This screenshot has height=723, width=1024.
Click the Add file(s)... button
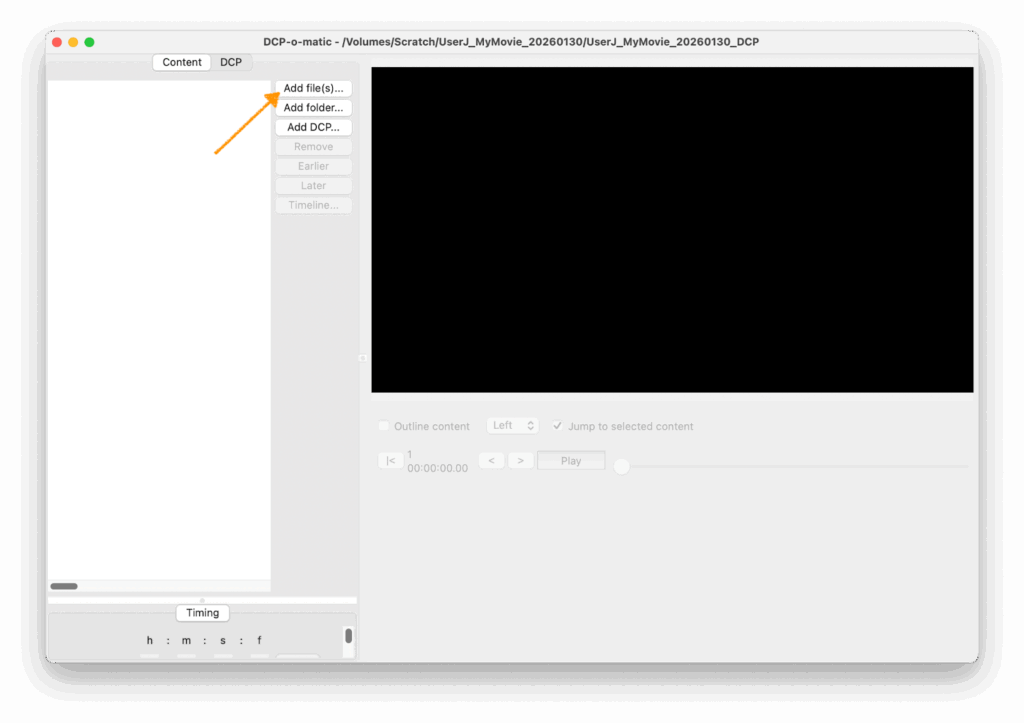point(313,88)
